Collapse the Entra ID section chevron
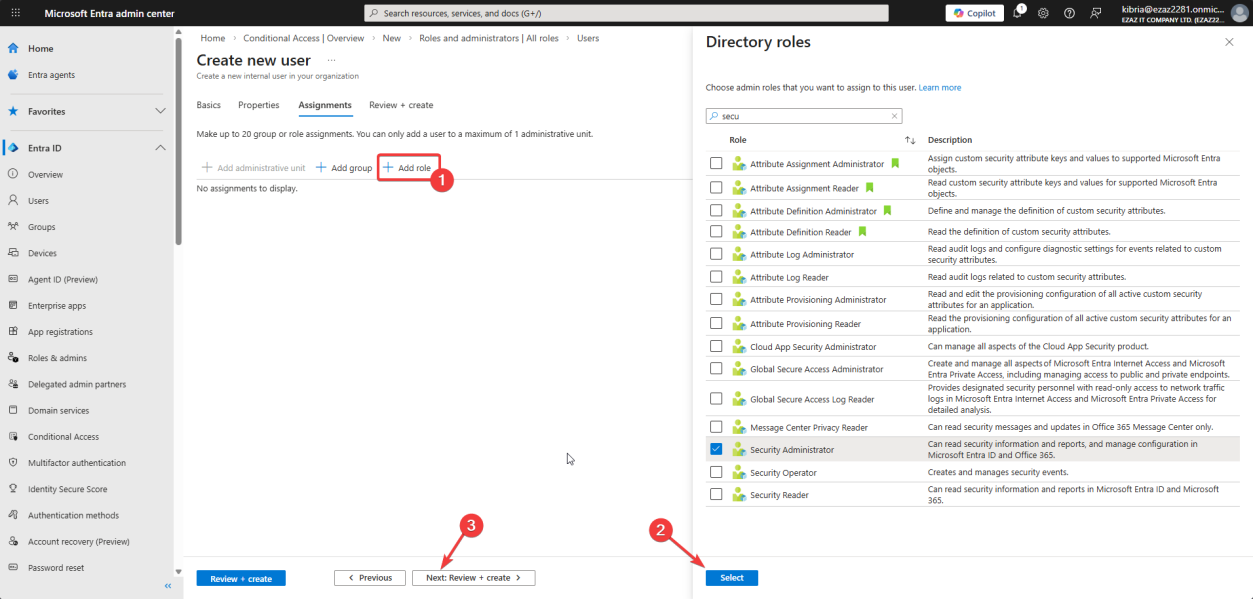Screen dimensions: 1253x599 [x=160, y=148]
